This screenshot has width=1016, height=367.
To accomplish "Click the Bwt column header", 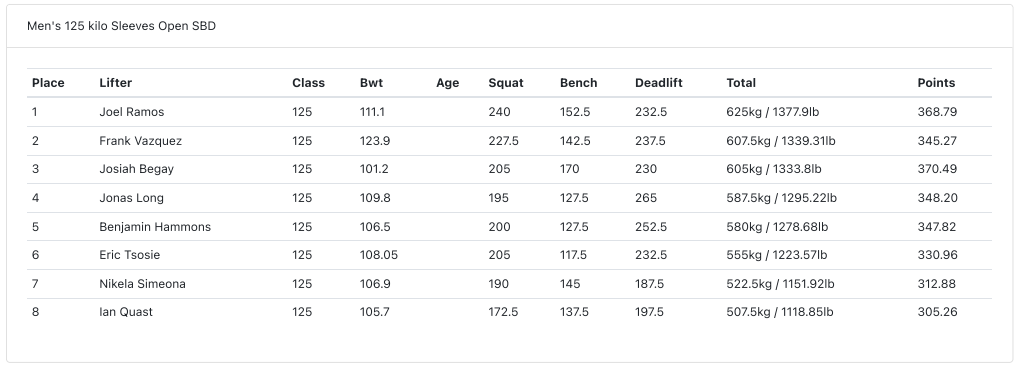I will (371, 83).
